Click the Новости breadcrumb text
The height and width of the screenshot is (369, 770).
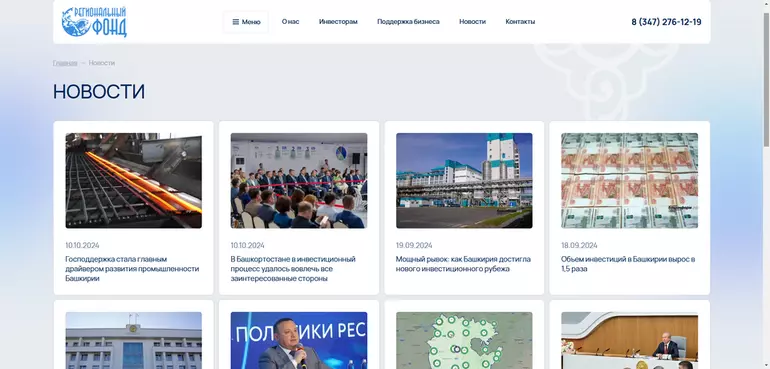[x=102, y=63]
